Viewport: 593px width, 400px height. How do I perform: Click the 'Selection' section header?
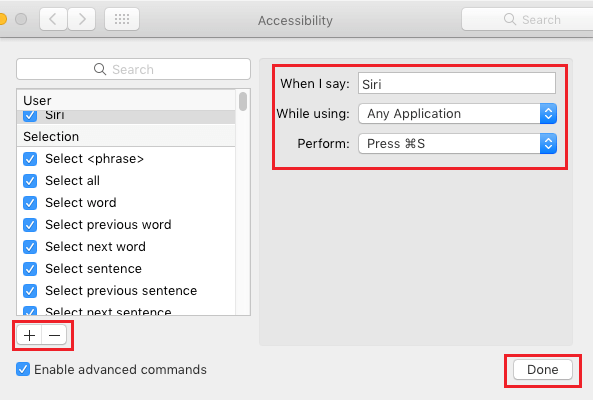click(x=126, y=136)
